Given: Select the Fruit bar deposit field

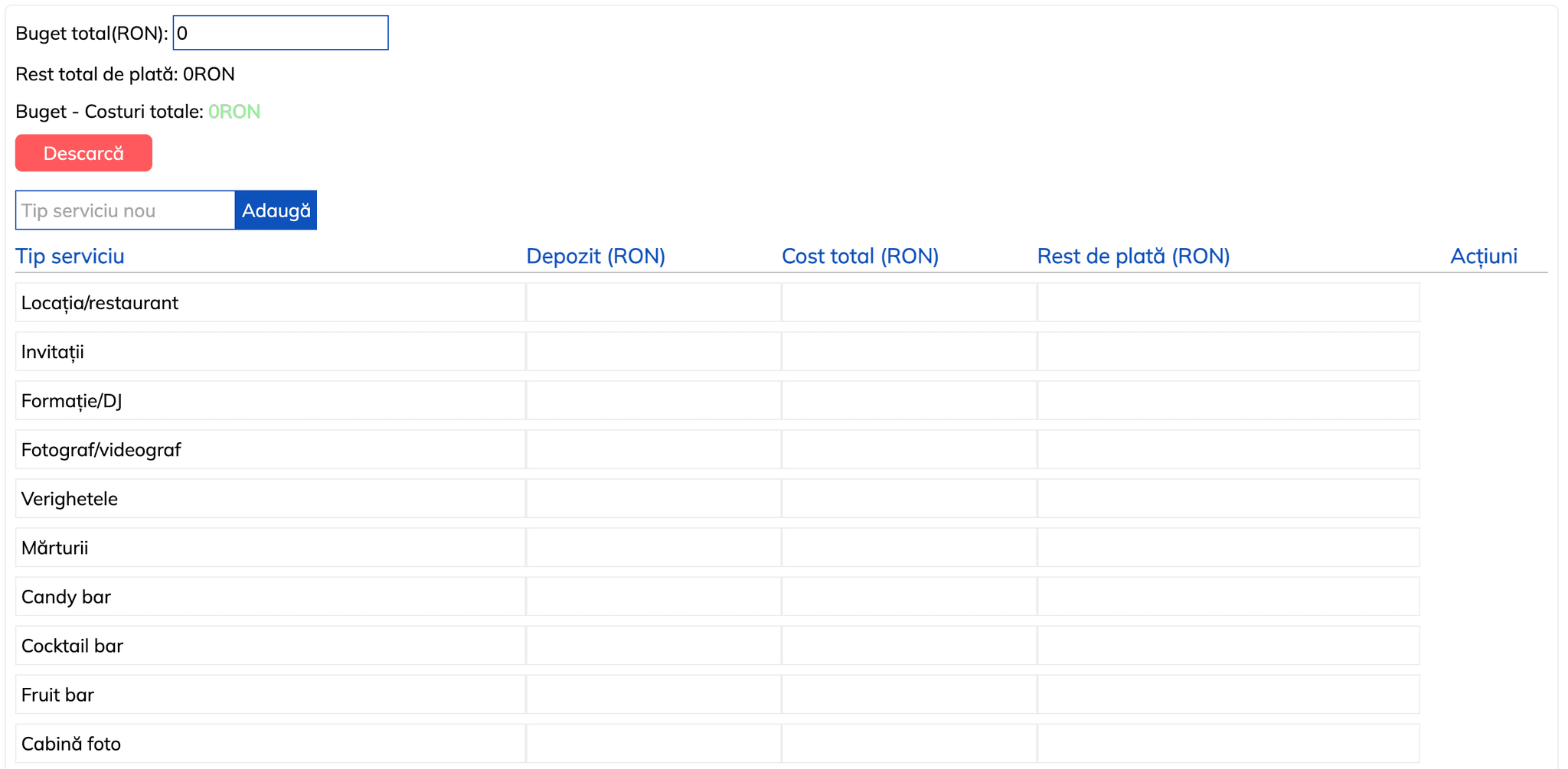Looking at the screenshot, I should [653, 695].
